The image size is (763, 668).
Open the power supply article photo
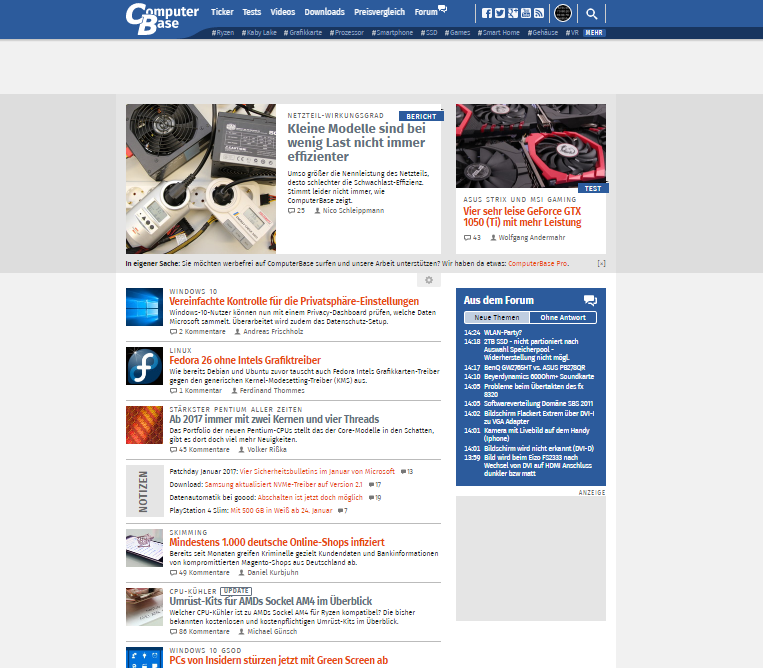(x=201, y=179)
